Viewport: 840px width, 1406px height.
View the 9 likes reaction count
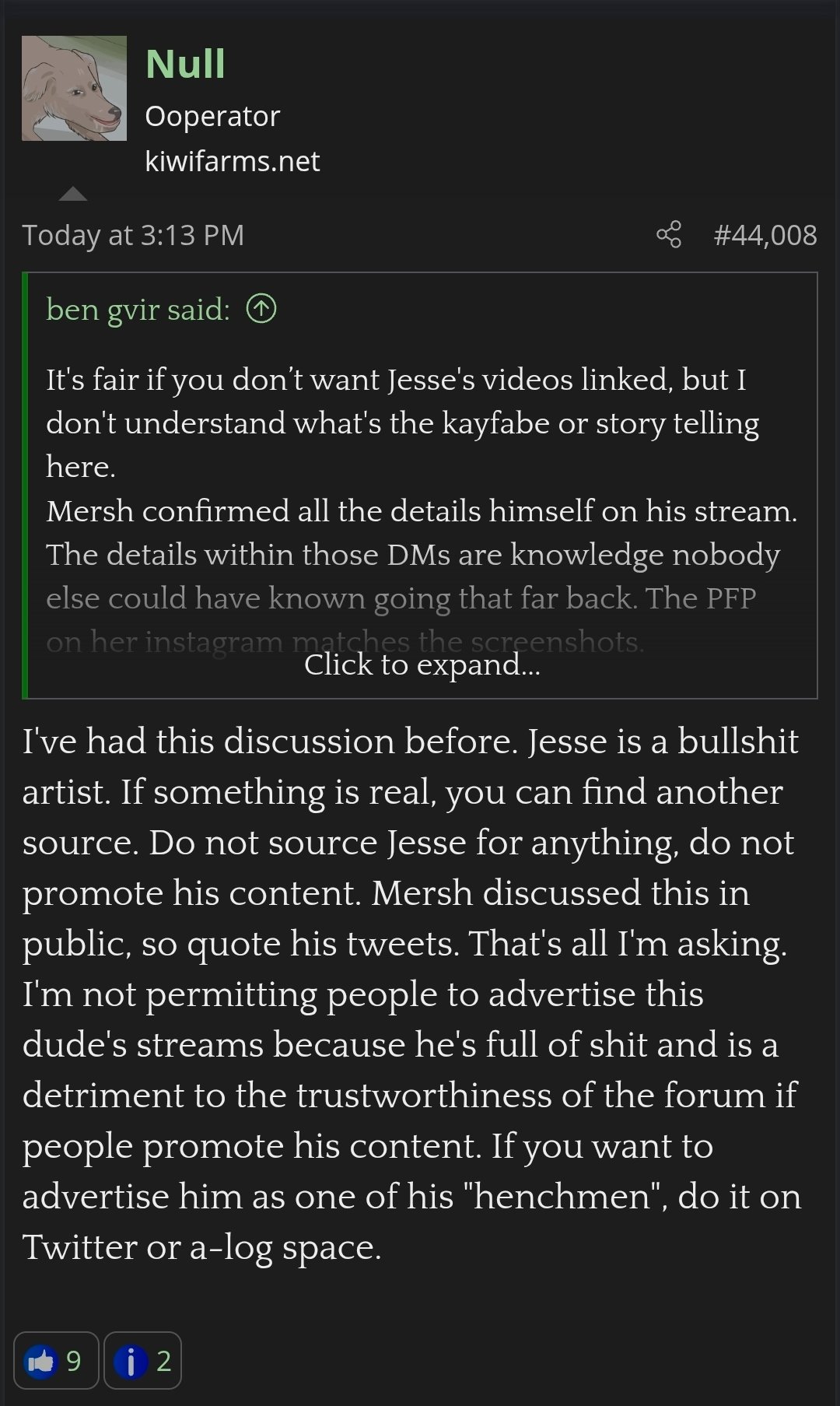point(74,1361)
